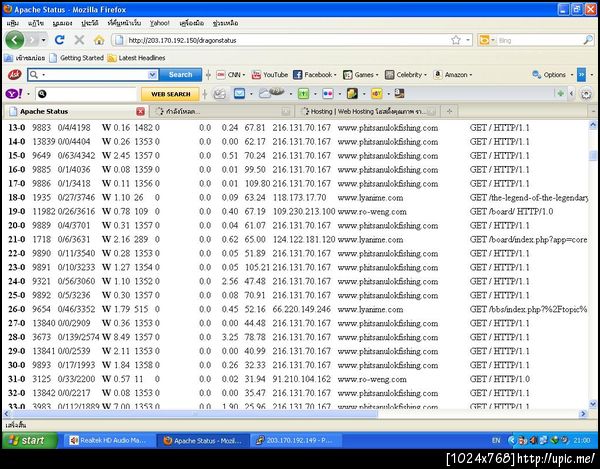Select IP 118.173.17.70 in row 18-0
The height and width of the screenshot is (469, 600).
point(299,198)
